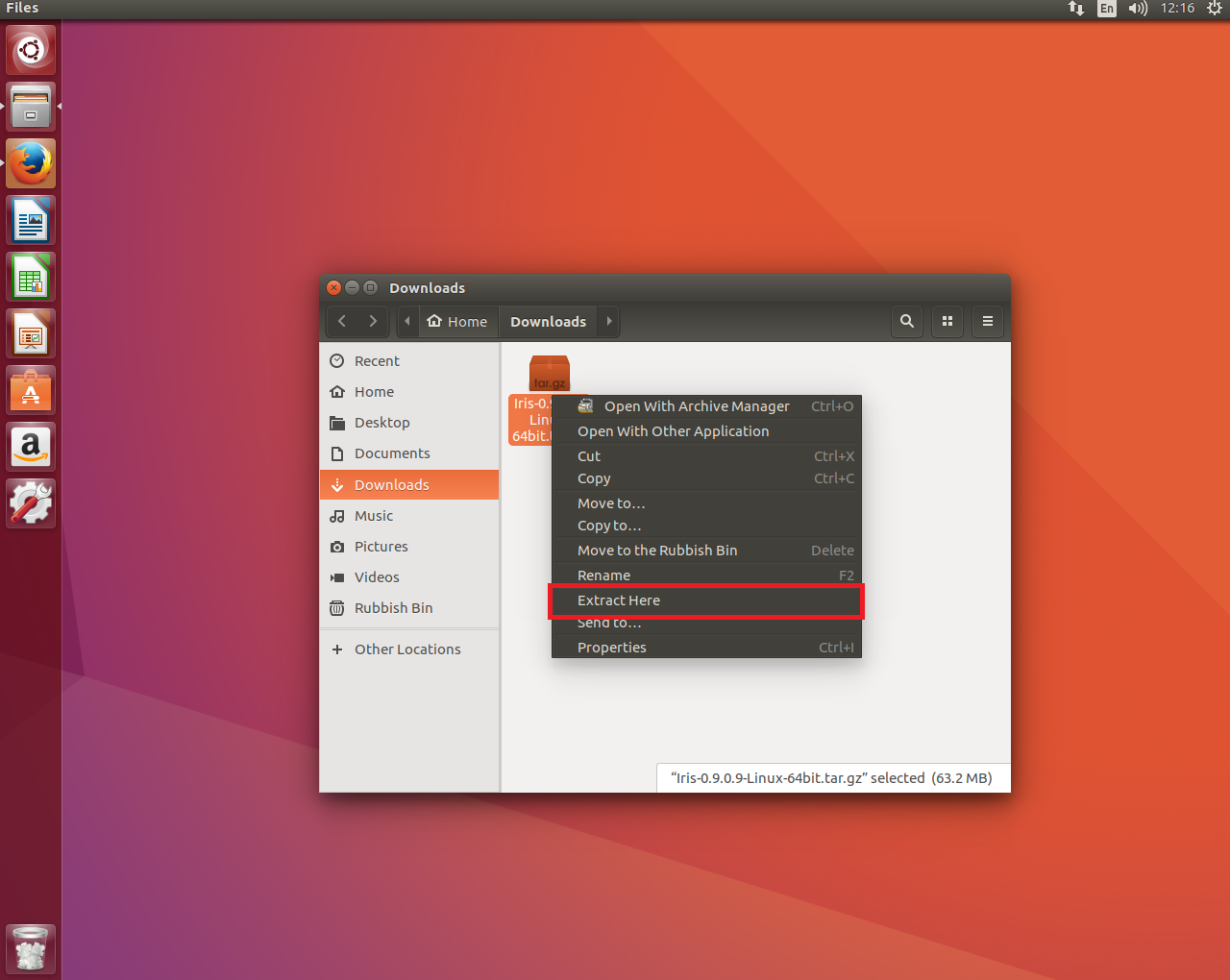Select the tar.gz archive file icon

click(550, 373)
